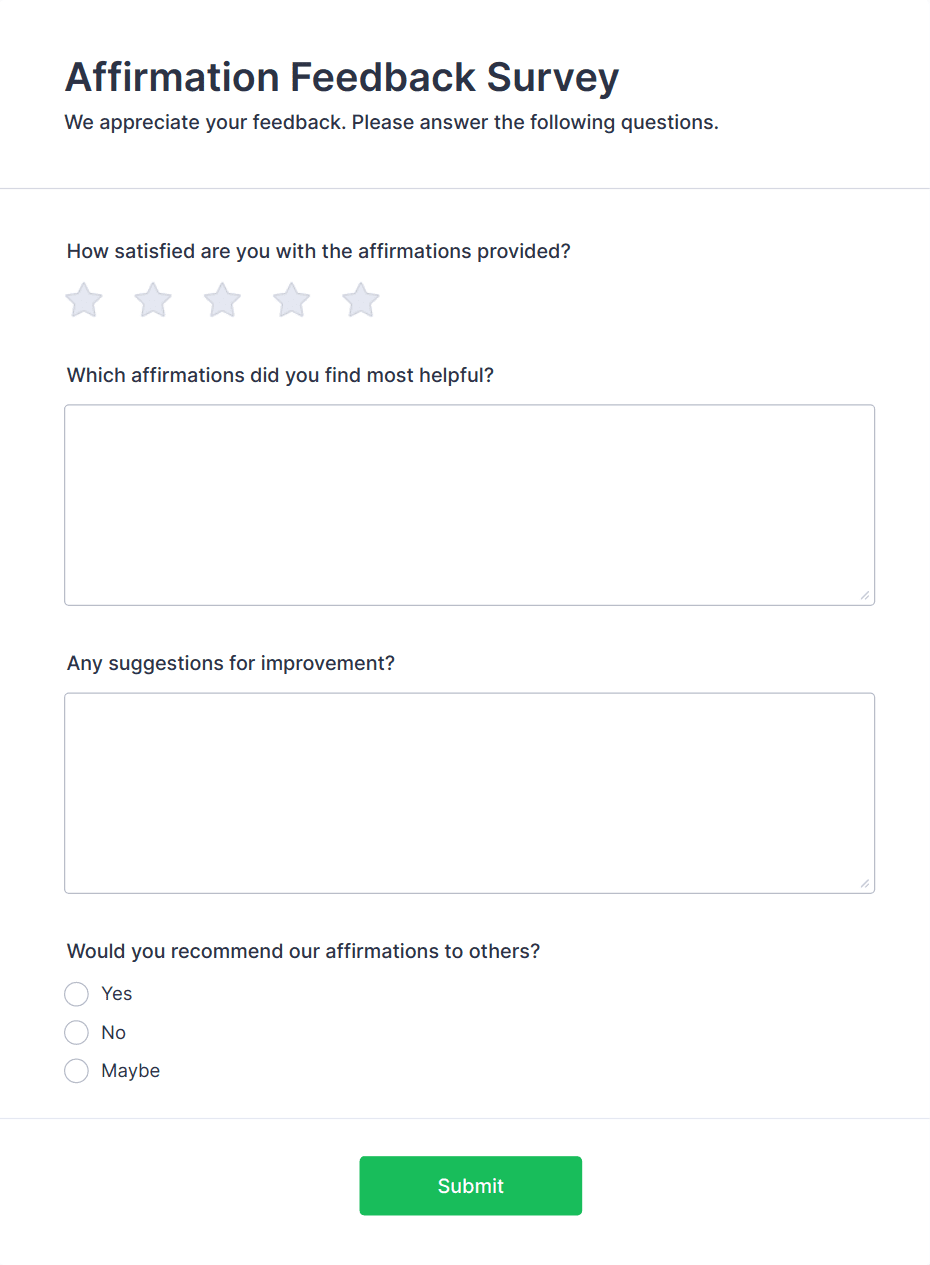Click inside the most helpful affirmations text box
This screenshot has height=1265, width=930.
pos(470,505)
